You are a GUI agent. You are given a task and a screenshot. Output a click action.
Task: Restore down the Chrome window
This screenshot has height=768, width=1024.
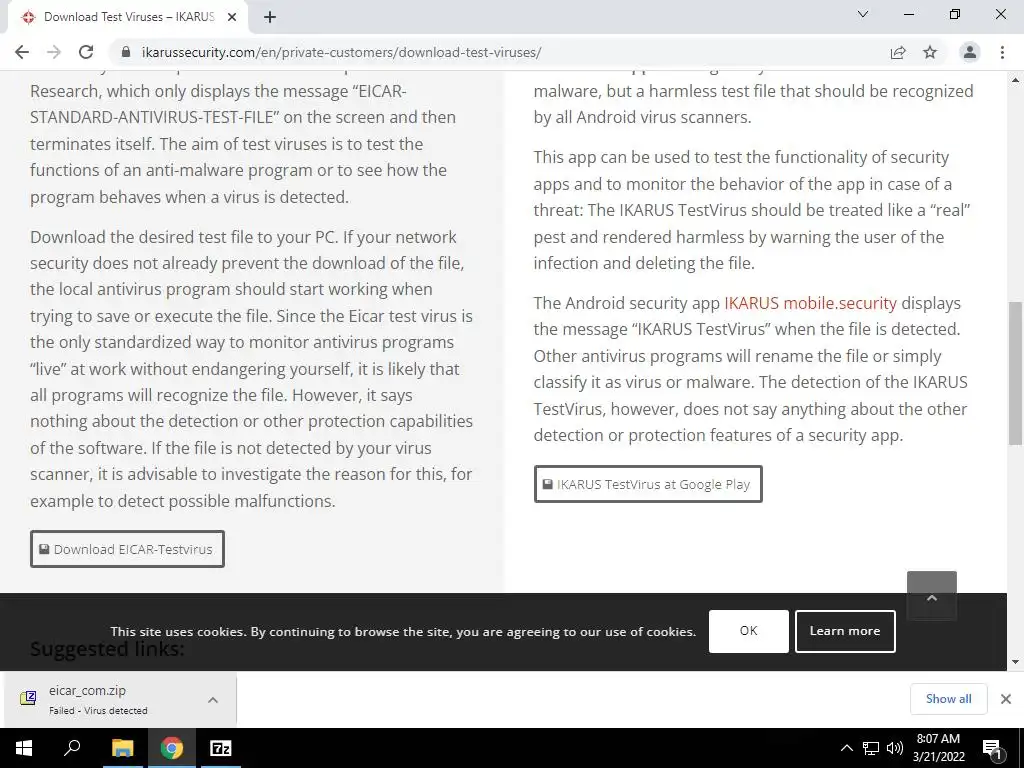955,14
